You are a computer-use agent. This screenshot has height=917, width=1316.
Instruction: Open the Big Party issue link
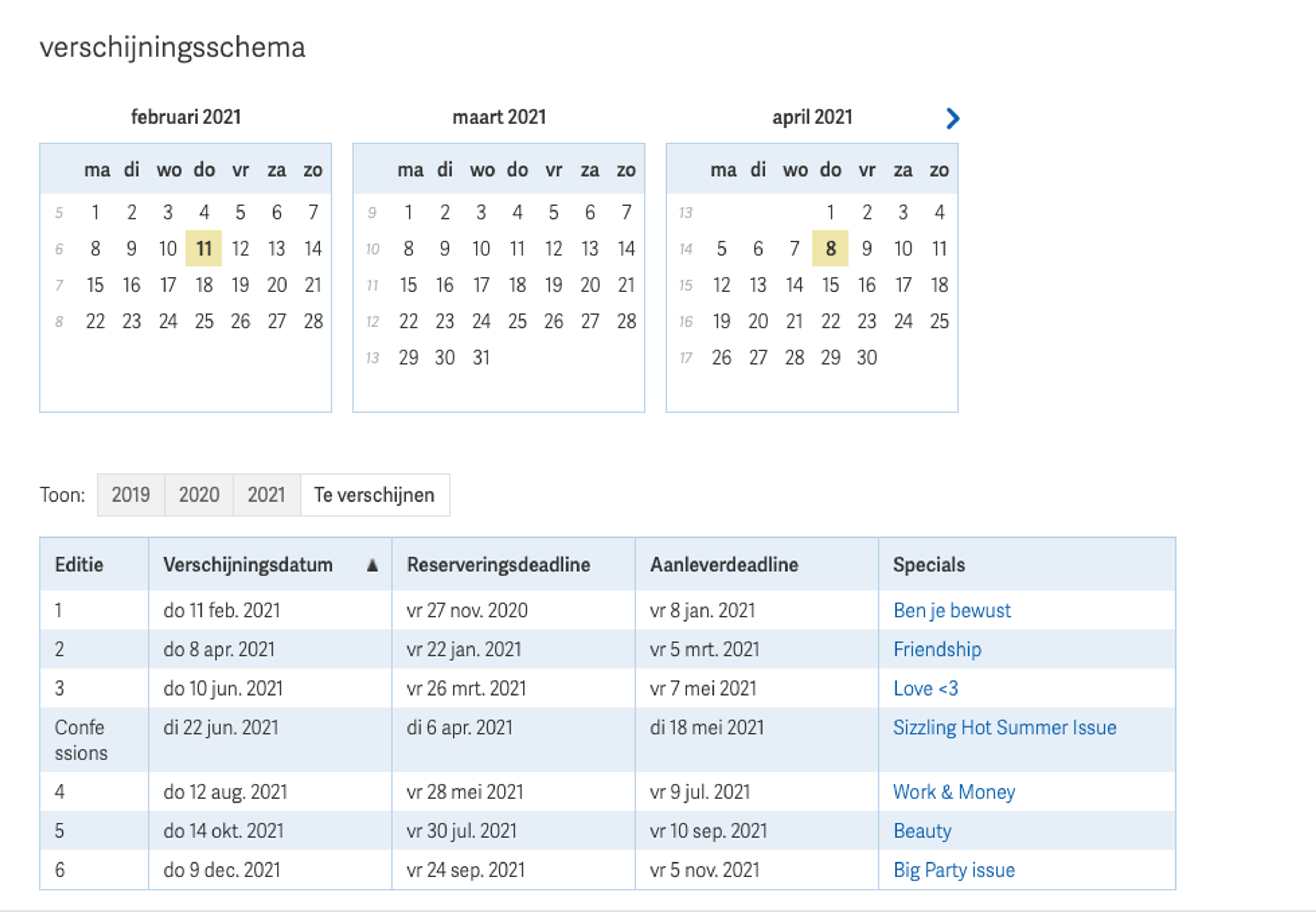(954, 869)
